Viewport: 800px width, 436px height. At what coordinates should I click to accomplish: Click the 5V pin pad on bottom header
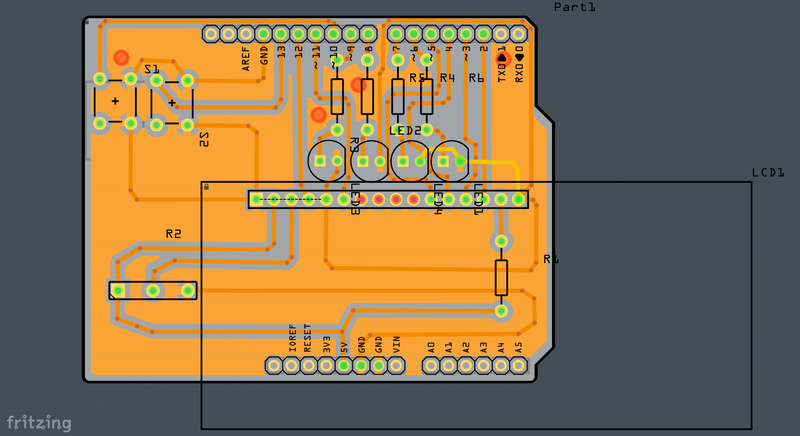coord(343,366)
